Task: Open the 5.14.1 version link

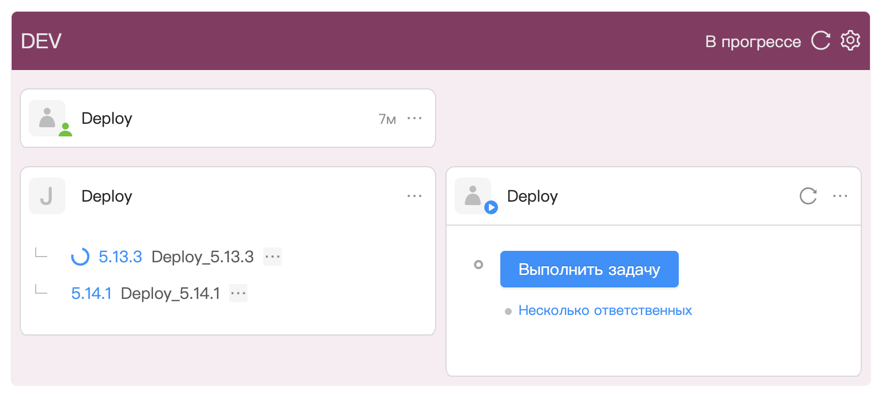Action: [x=91, y=294]
